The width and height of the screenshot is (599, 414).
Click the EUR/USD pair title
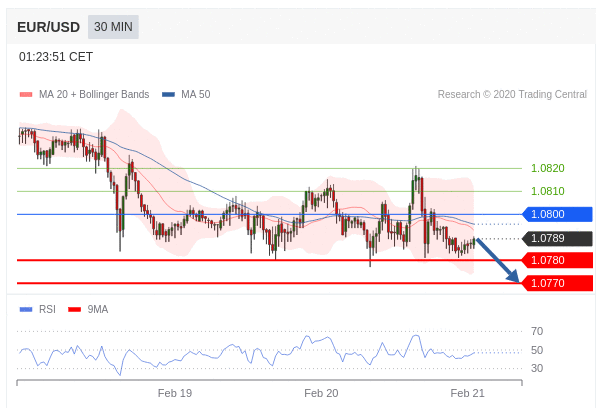(49, 27)
